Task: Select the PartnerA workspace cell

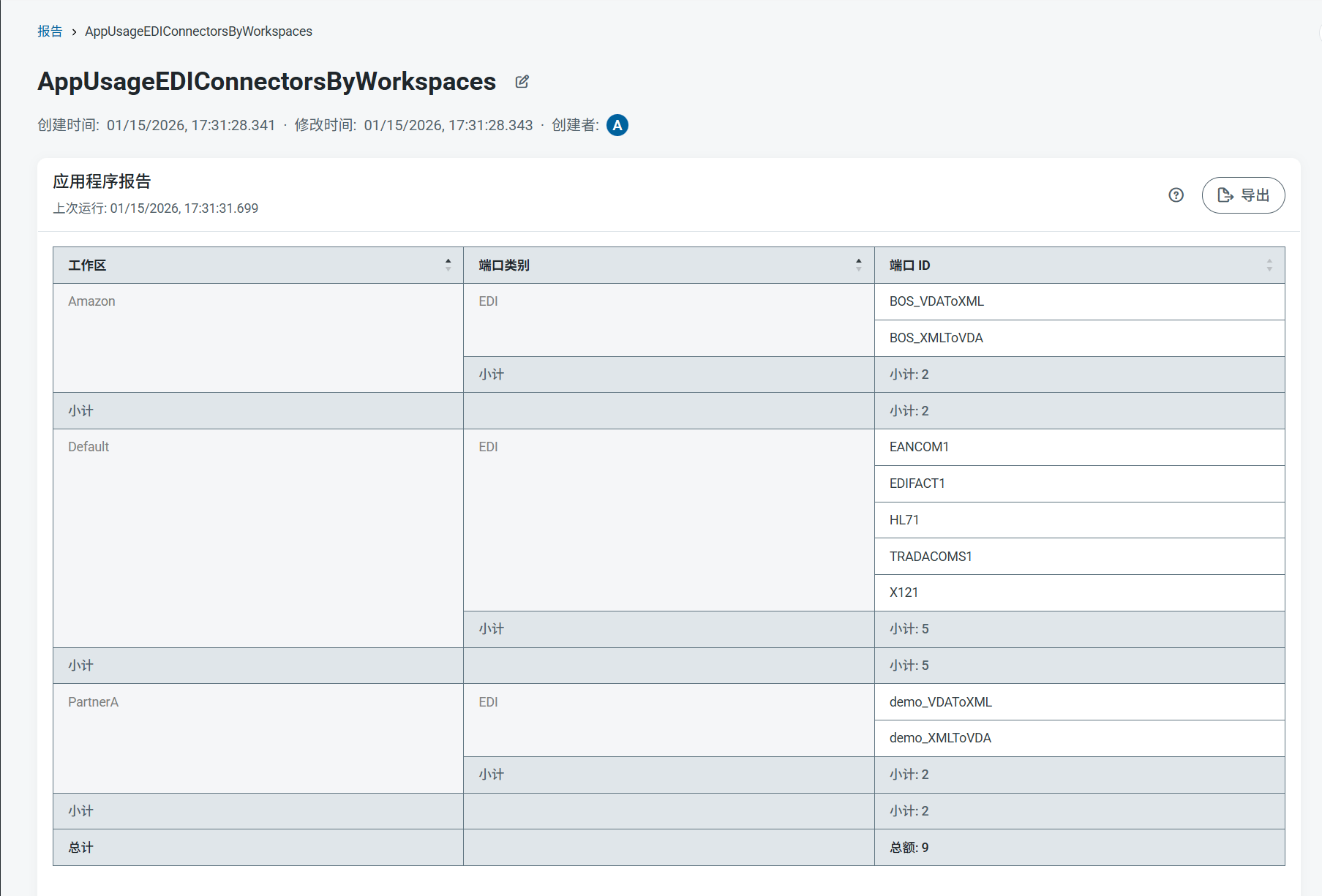Action: (x=258, y=738)
